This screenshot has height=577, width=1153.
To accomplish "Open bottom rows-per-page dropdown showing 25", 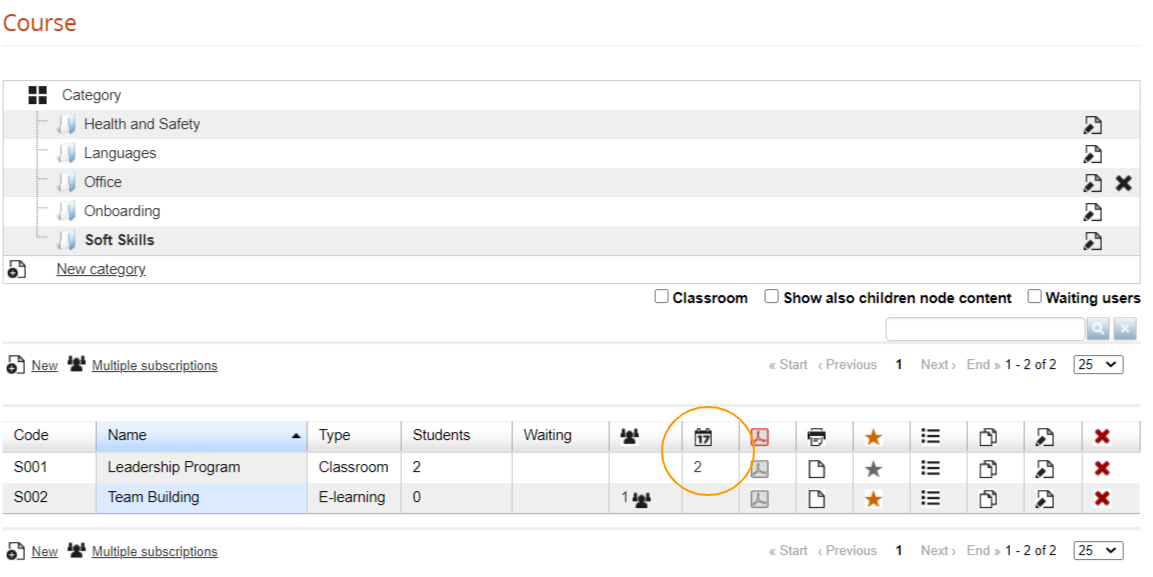I will (x=1098, y=551).
